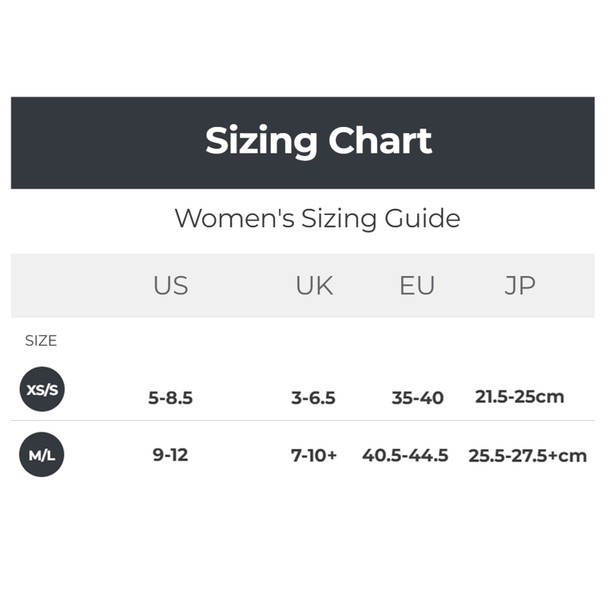Viewport: 608px width, 608px height.
Task: Click the Women's Sizing Guide subtitle
Action: point(318,218)
